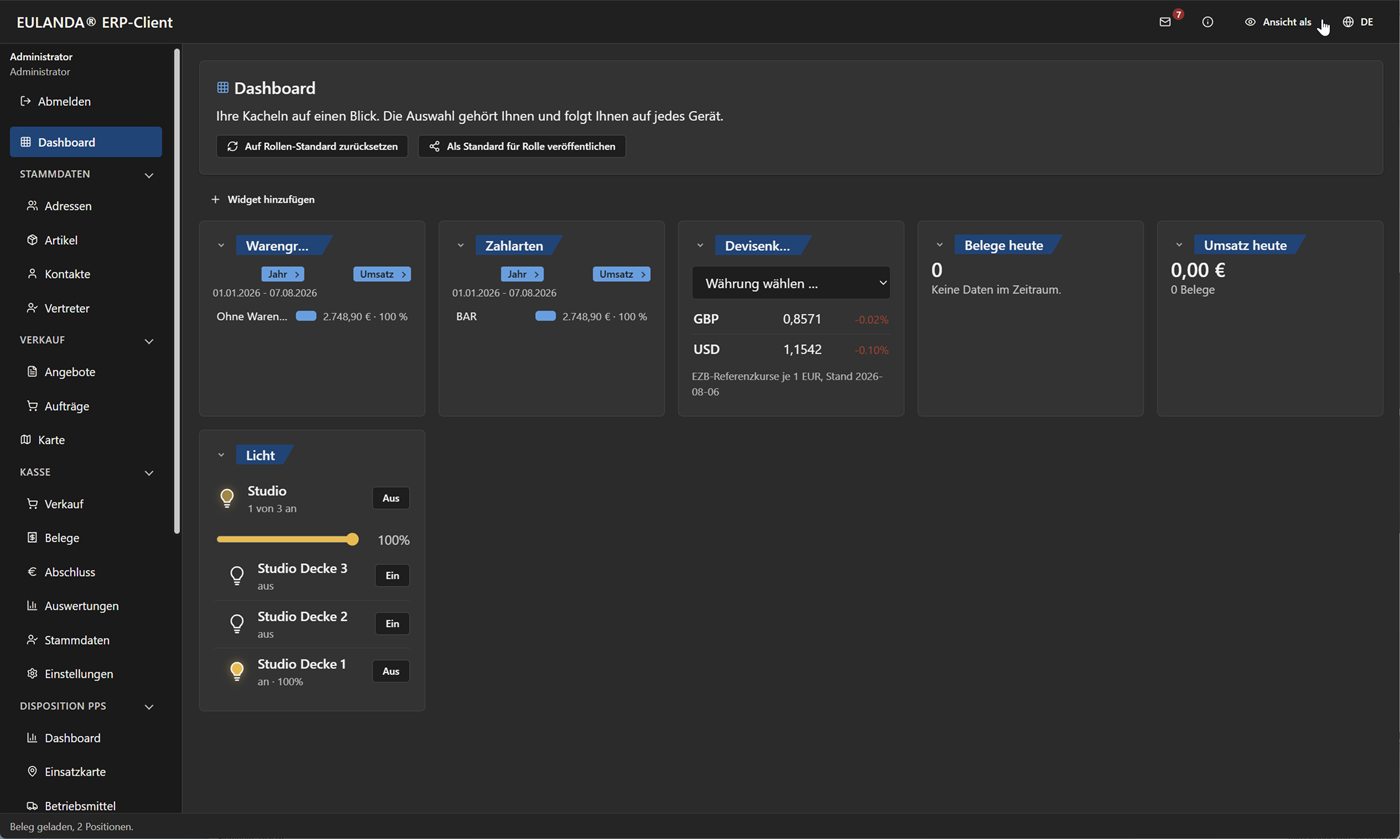
Task: Click the Dashboard grid icon in sidebar
Action: [26, 142]
